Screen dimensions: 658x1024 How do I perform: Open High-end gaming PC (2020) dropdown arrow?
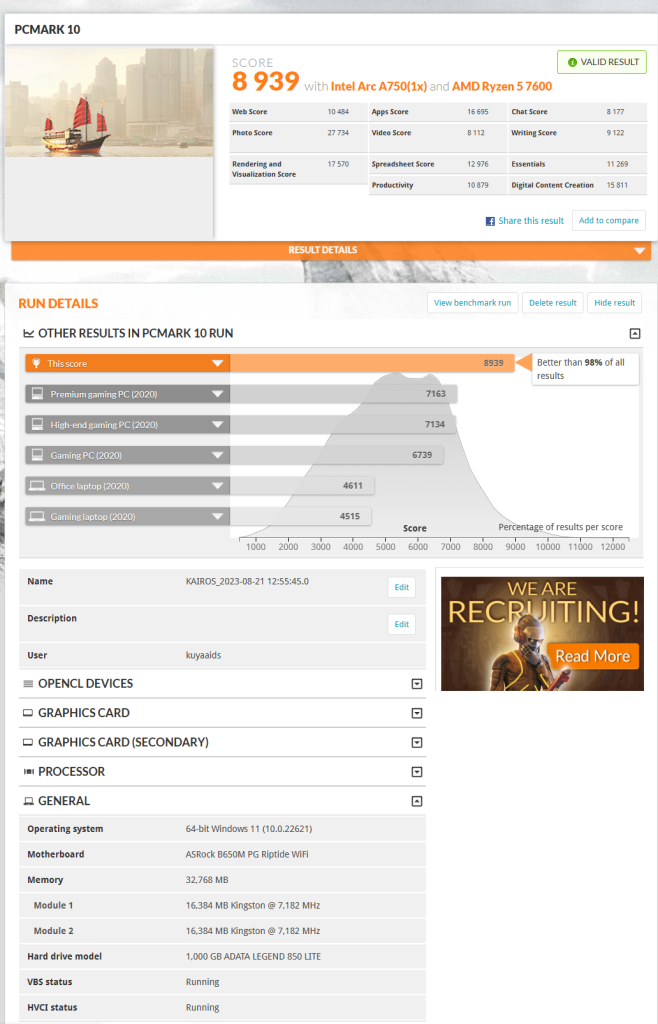click(217, 425)
